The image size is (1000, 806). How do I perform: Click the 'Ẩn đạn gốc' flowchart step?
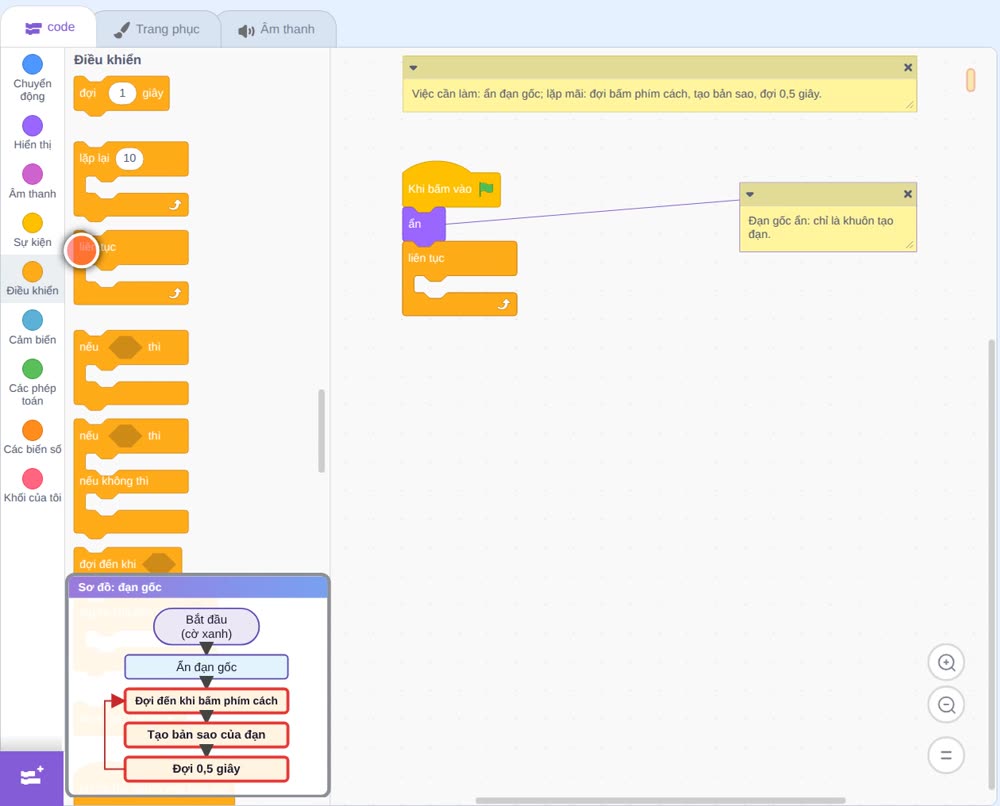(206, 667)
